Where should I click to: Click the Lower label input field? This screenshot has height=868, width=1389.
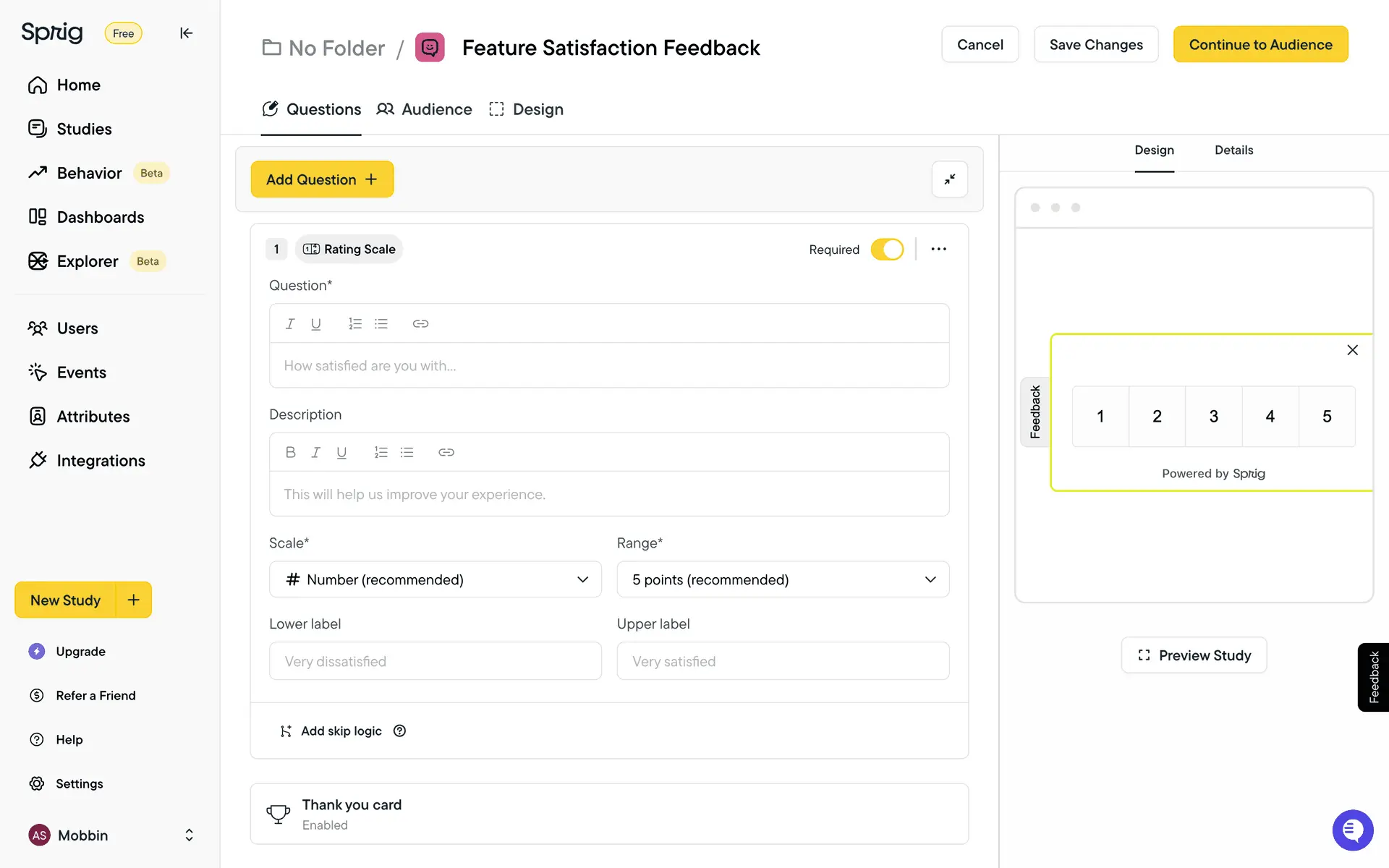pos(435,661)
